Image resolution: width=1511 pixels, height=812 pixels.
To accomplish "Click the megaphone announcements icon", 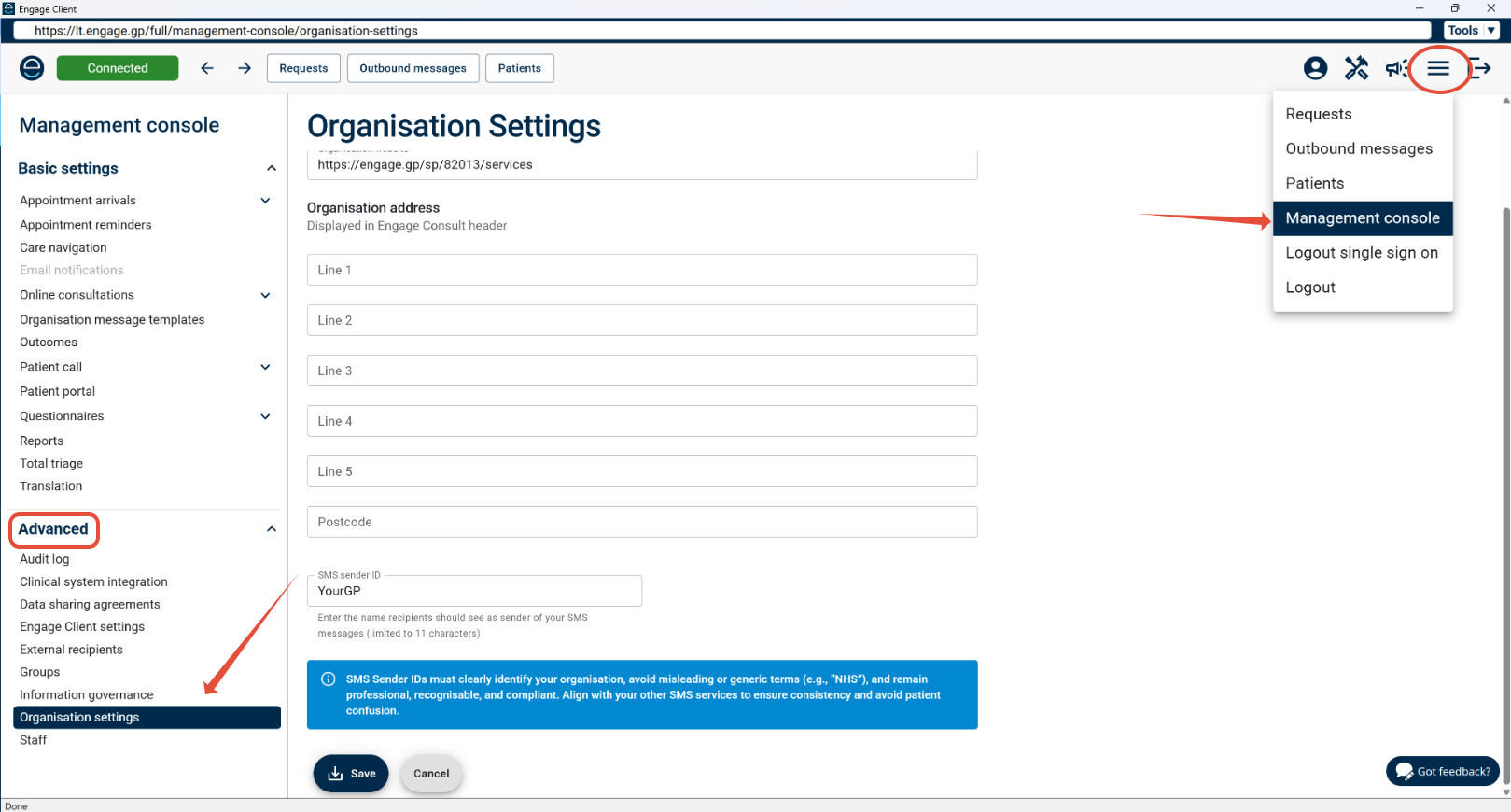I will coord(1396,68).
